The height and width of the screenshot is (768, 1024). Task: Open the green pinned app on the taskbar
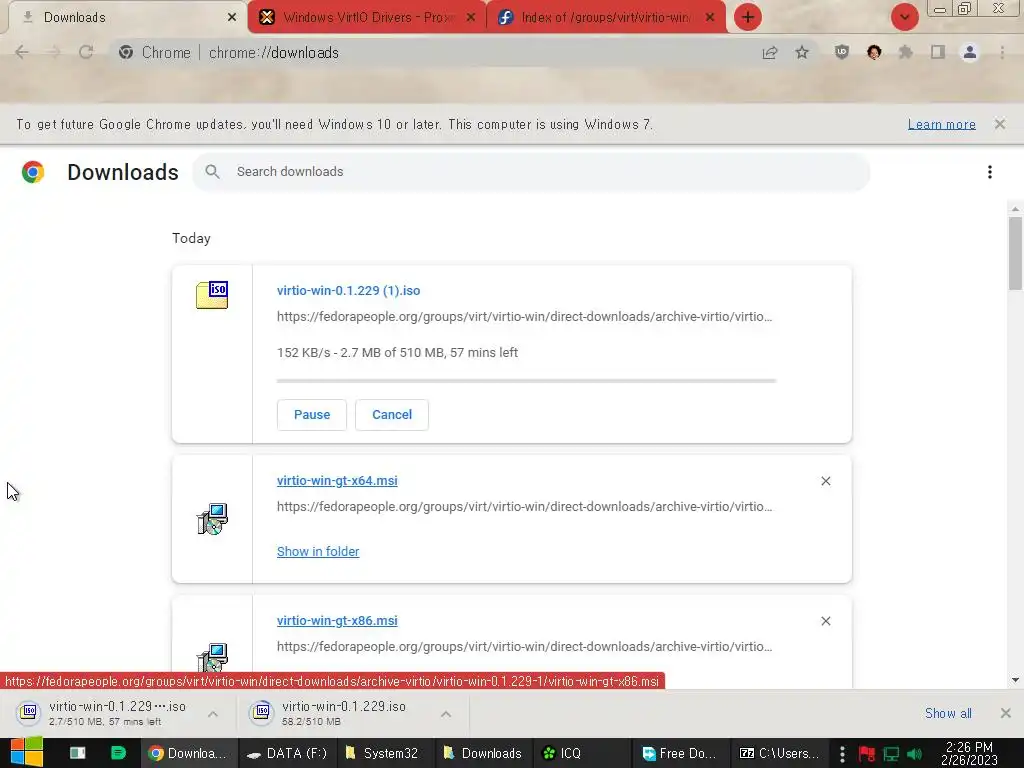[x=118, y=753]
